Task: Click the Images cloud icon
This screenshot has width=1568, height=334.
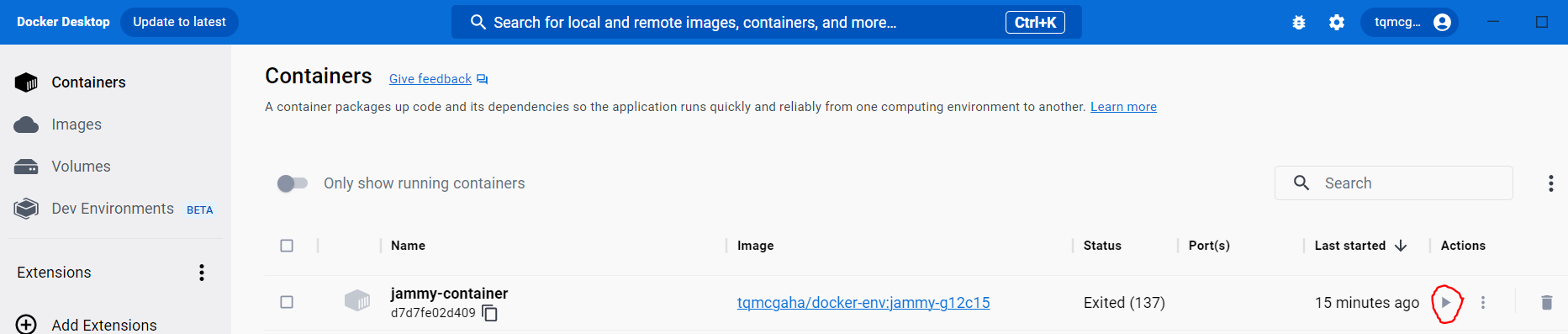Action: coord(26,125)
